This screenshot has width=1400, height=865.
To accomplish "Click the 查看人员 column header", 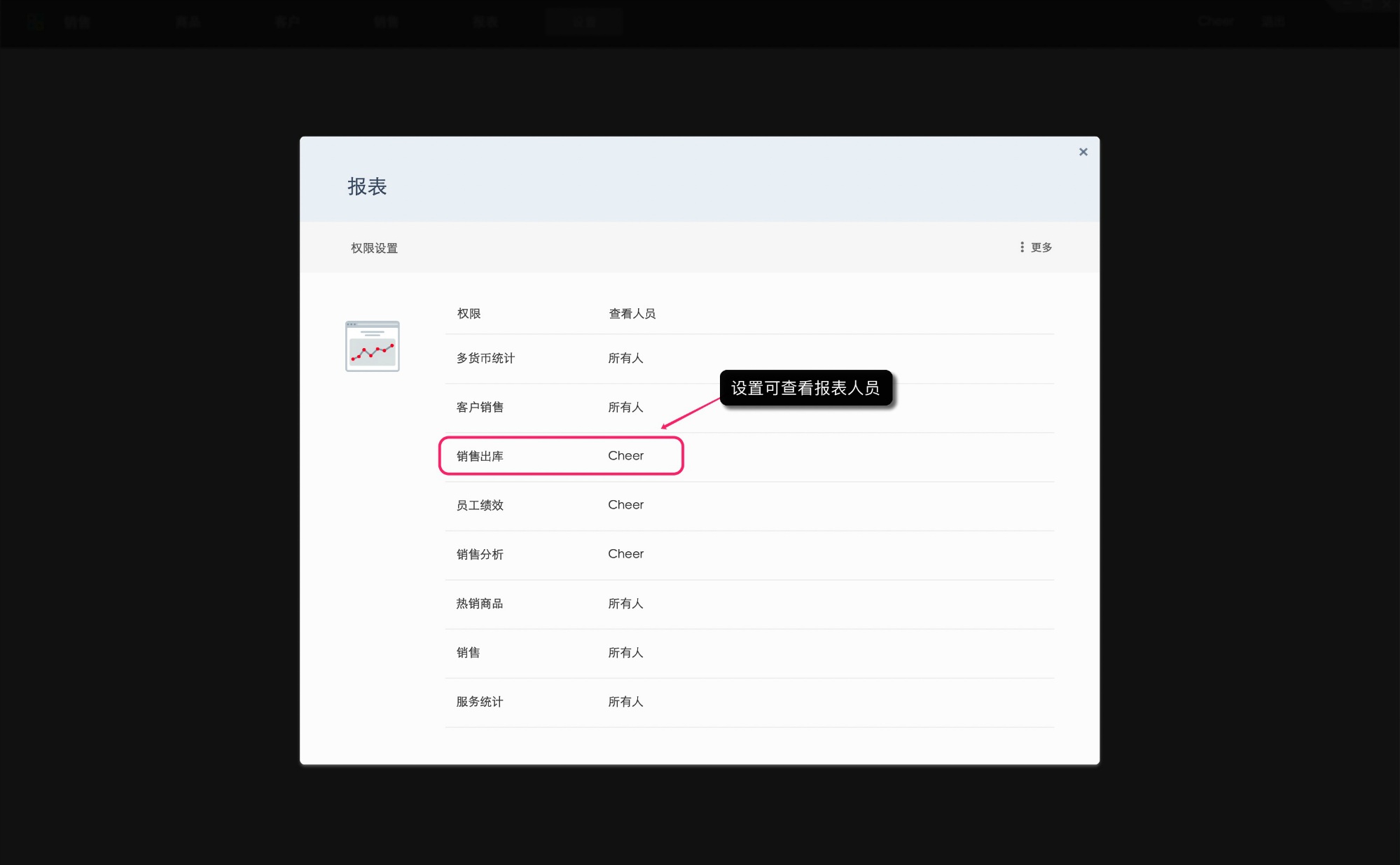I will (632, 314).
